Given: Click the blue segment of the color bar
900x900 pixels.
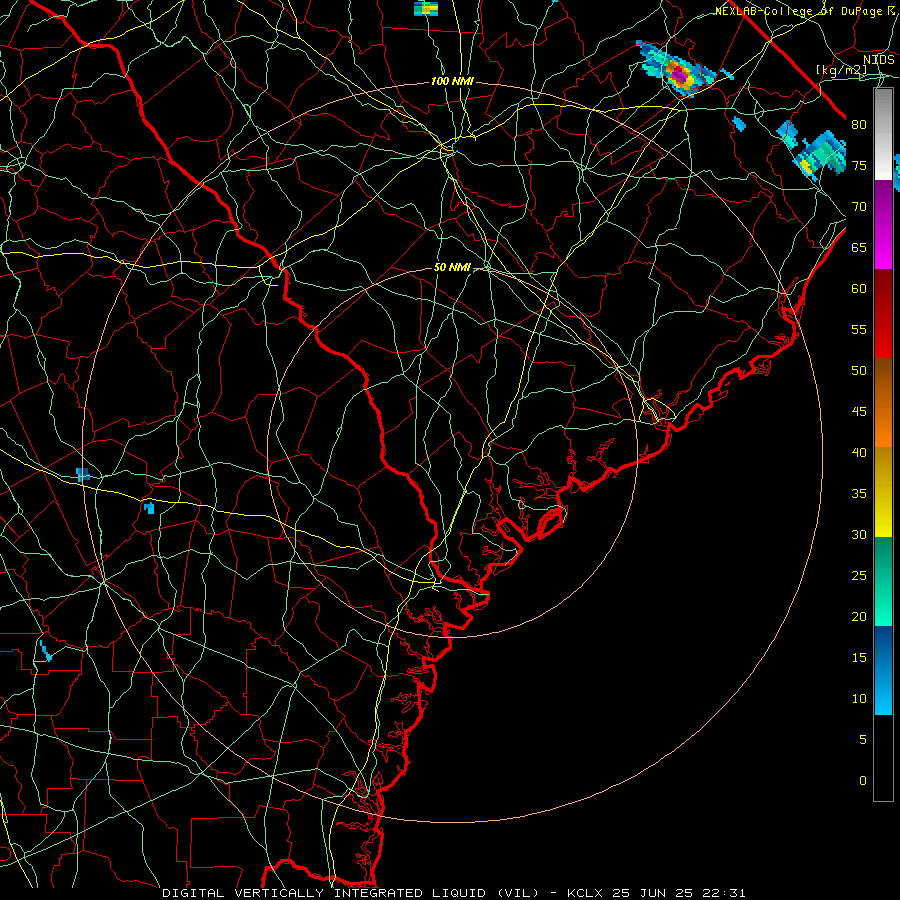Looking at the screenshot, I should click(883, 670).
